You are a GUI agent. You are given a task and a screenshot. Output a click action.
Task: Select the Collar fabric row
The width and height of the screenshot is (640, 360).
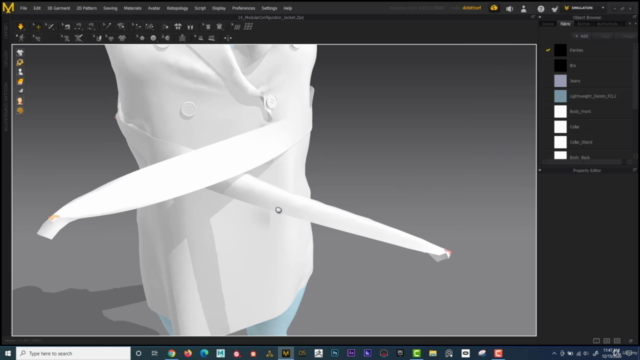588,127
